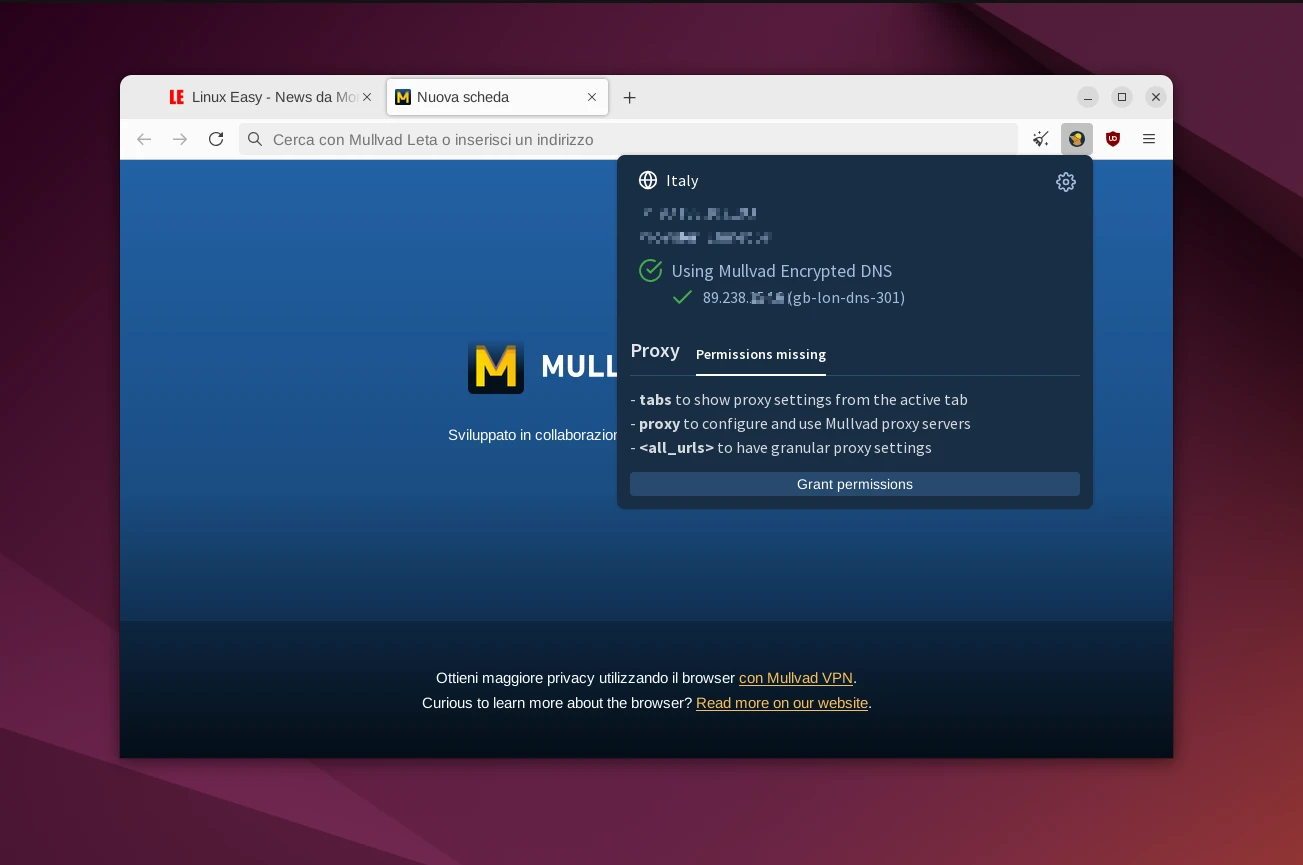Image resolution: width=1303 pixels, height=865 pixels.
Task: Select the Permissions missing section under Proxy
Action: [x=761, y=355]
